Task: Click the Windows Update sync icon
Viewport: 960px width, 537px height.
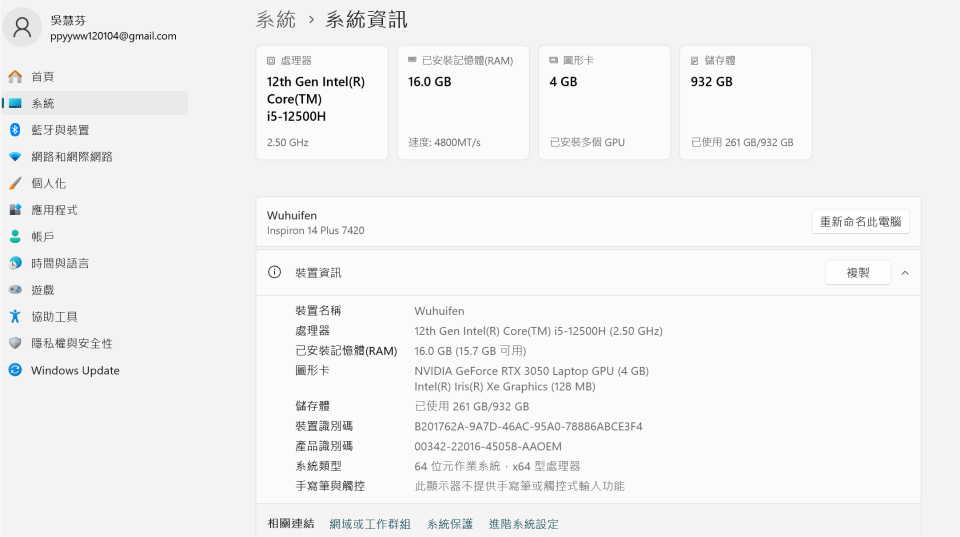Action: 15,370
